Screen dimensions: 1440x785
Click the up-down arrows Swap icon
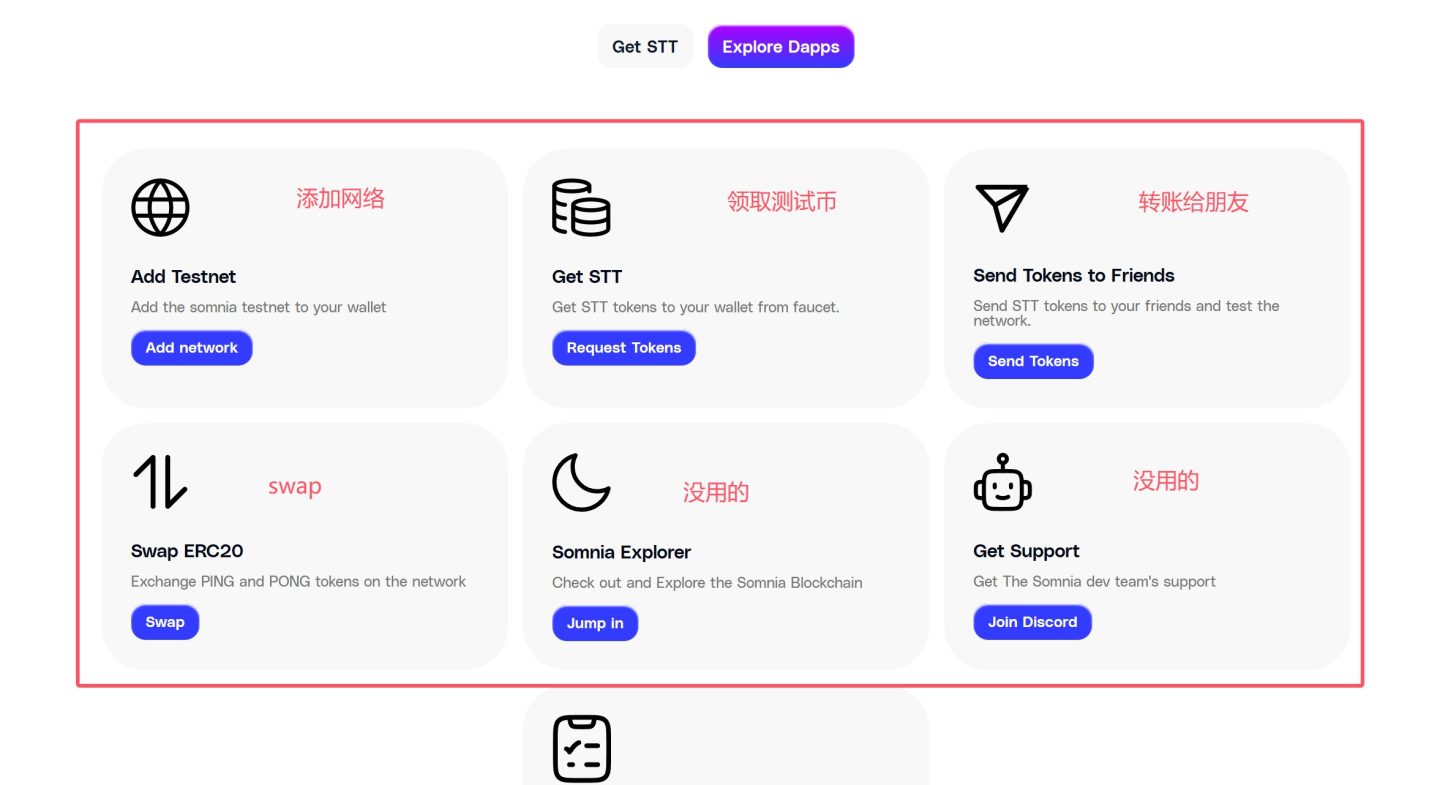coord(160,481)
